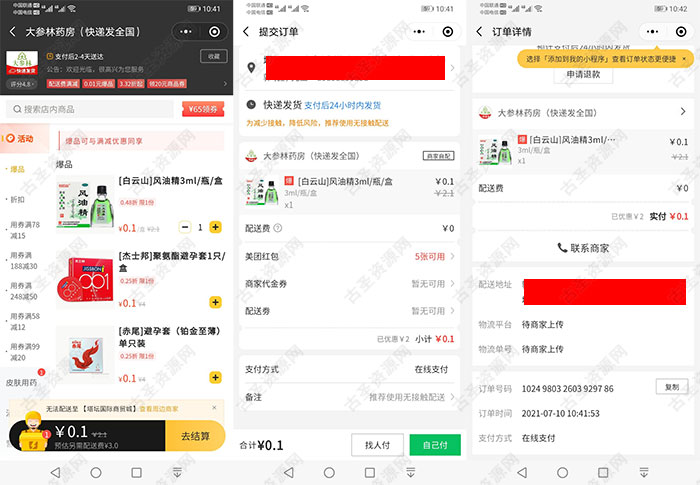Tap the 配送费 question mark help icon
Viewport: 700px width, 485px height.
point(278,228)
